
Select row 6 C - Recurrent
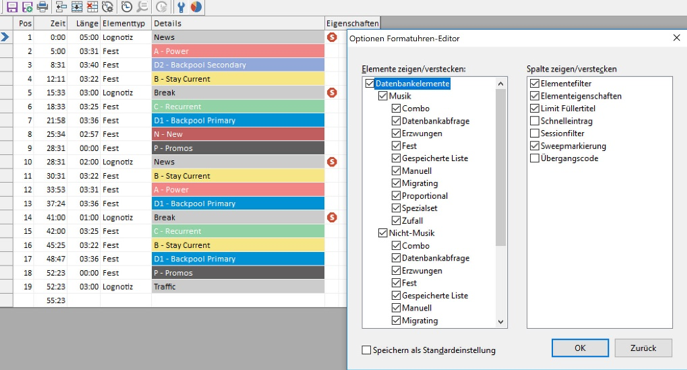coord(238,107)
